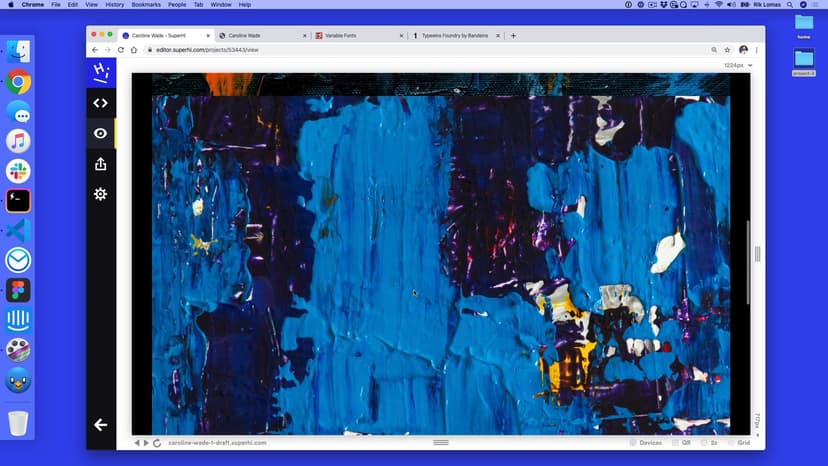This screenshot has height=466, width=828.
Task: Click the eye preview icon in sidebar
Action: (x=100, y=133)
